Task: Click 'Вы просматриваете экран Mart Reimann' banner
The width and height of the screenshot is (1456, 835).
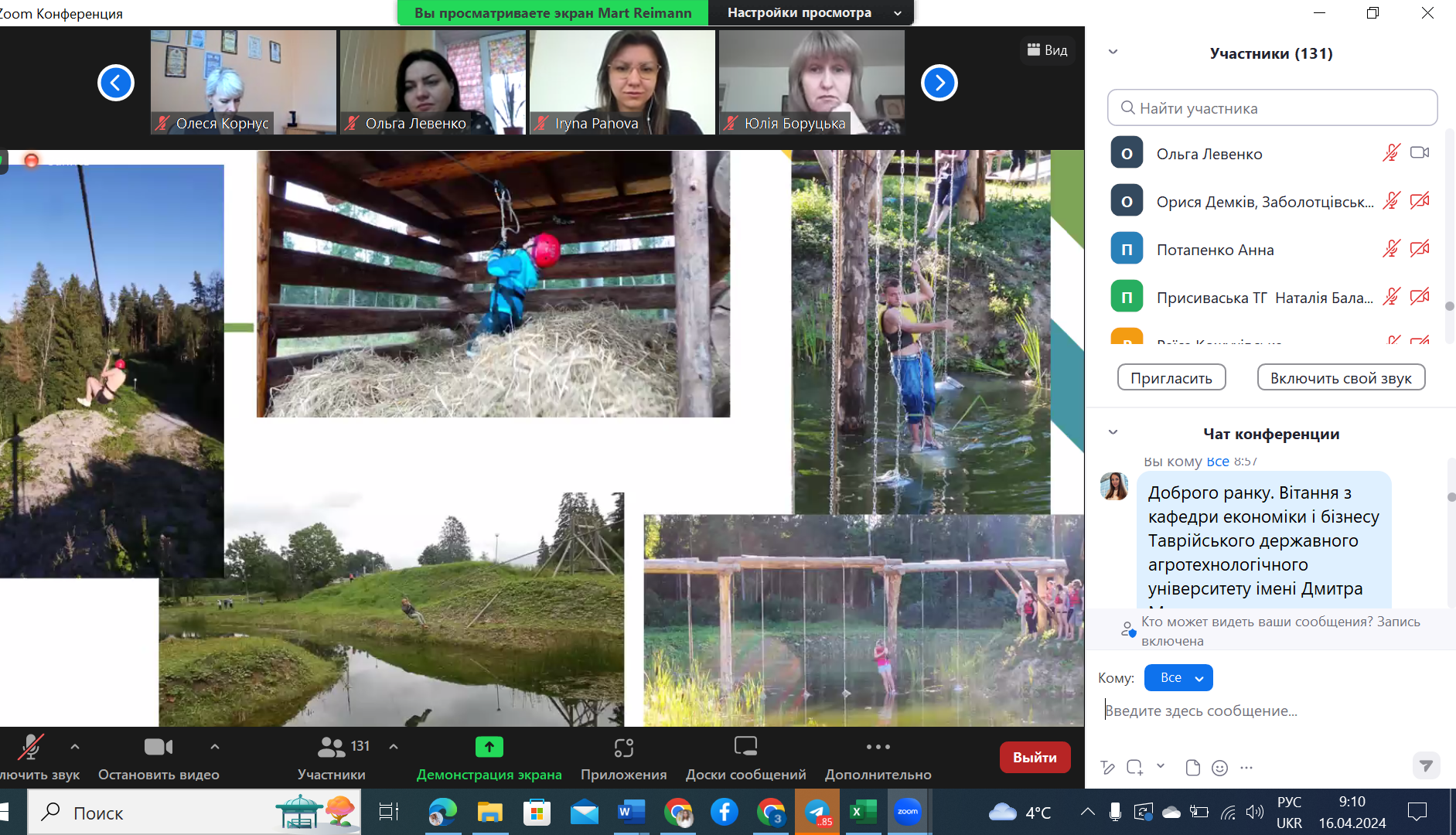Action: click(x=553, y=12)
